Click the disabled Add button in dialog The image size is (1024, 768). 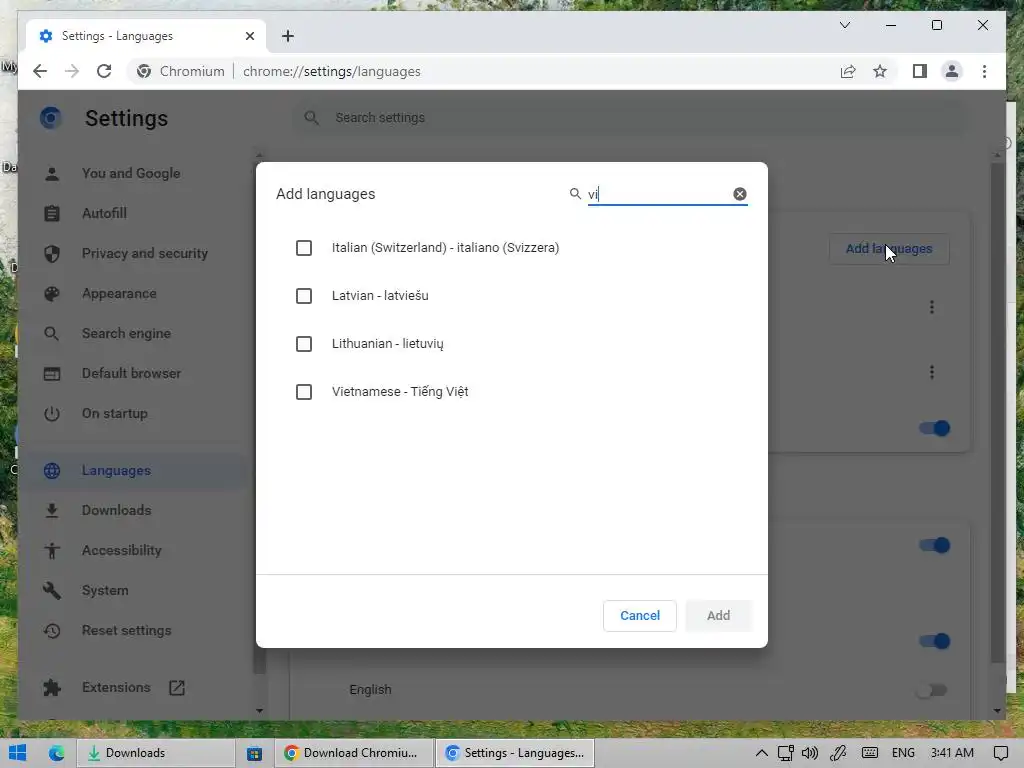click(x=718, y=616)
